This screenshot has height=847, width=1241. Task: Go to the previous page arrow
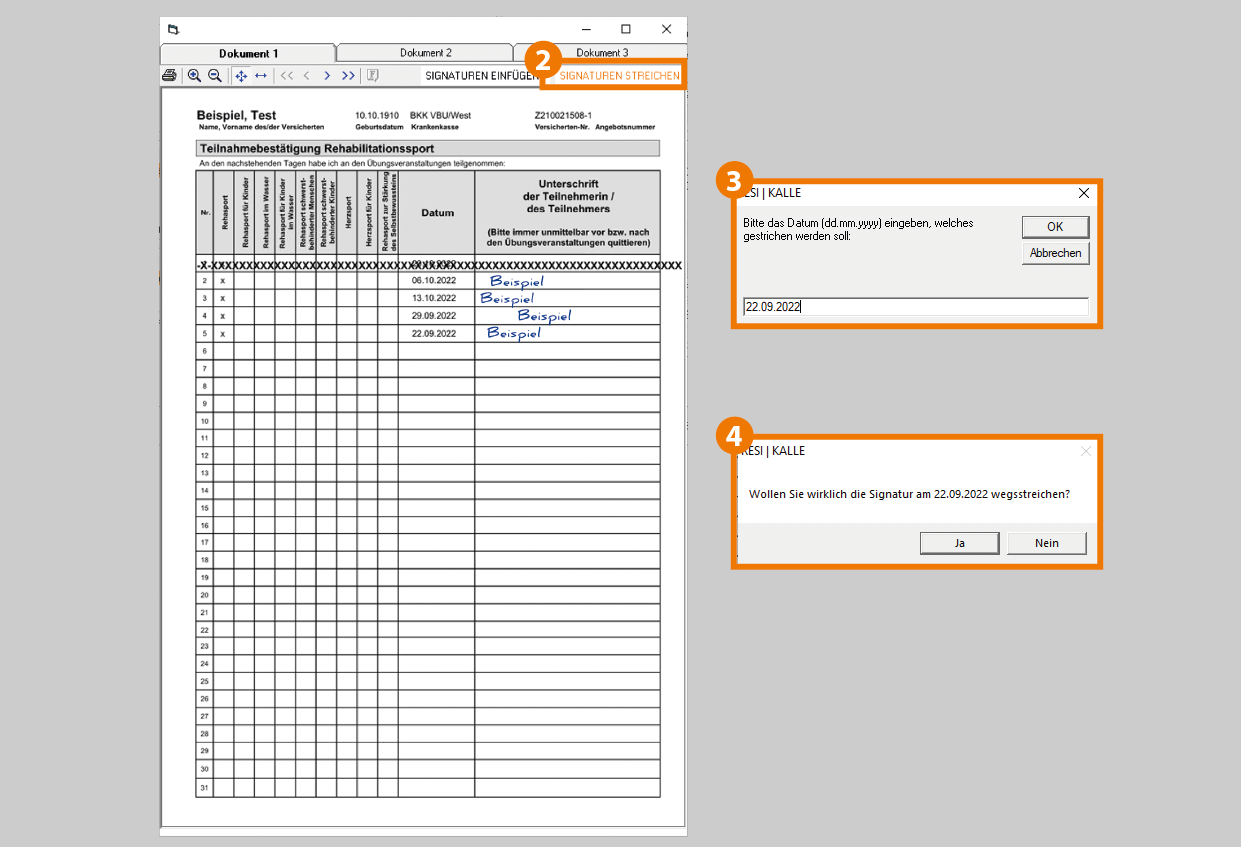click(307, 76)
